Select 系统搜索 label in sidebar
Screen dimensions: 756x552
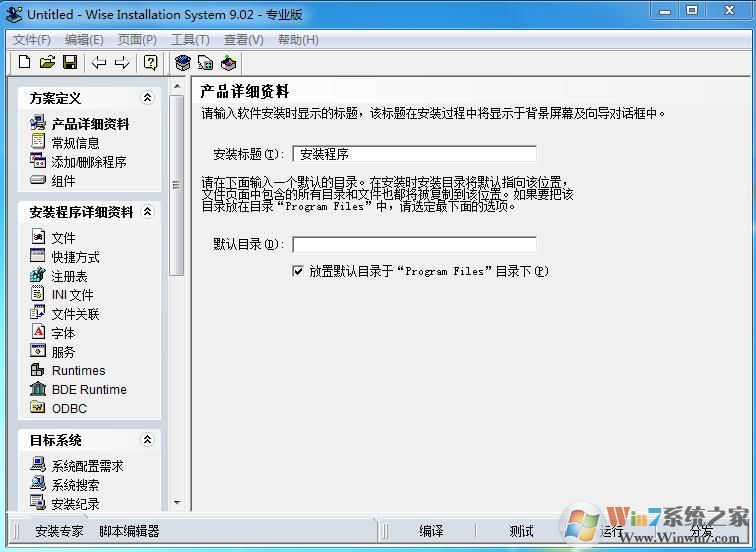[75, 485]
